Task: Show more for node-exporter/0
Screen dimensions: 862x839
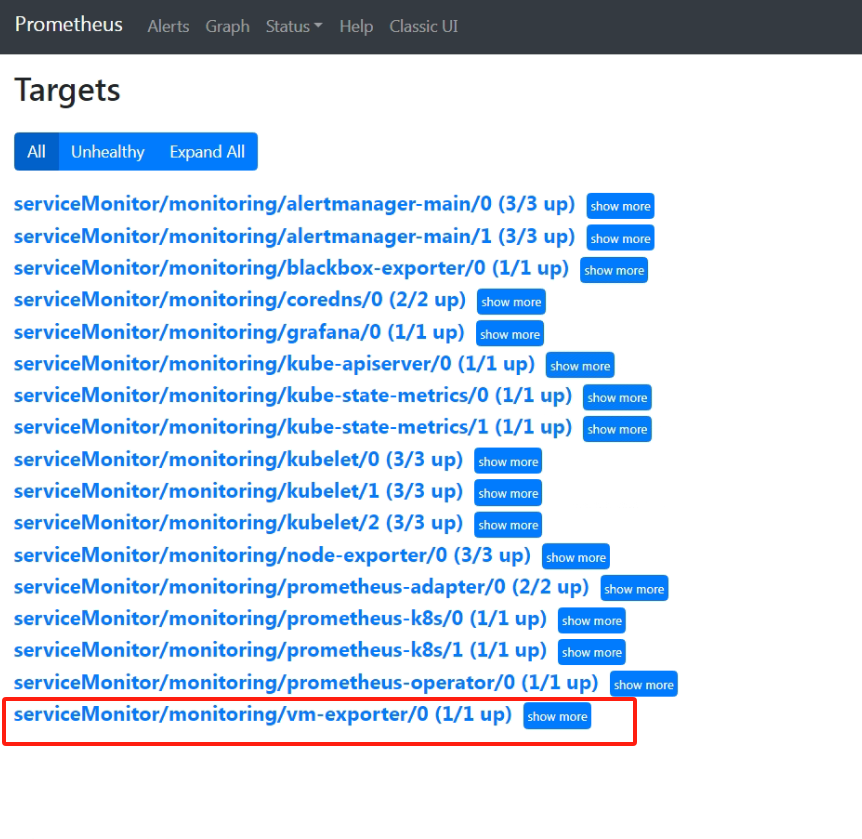Action: tap(576, 557)
